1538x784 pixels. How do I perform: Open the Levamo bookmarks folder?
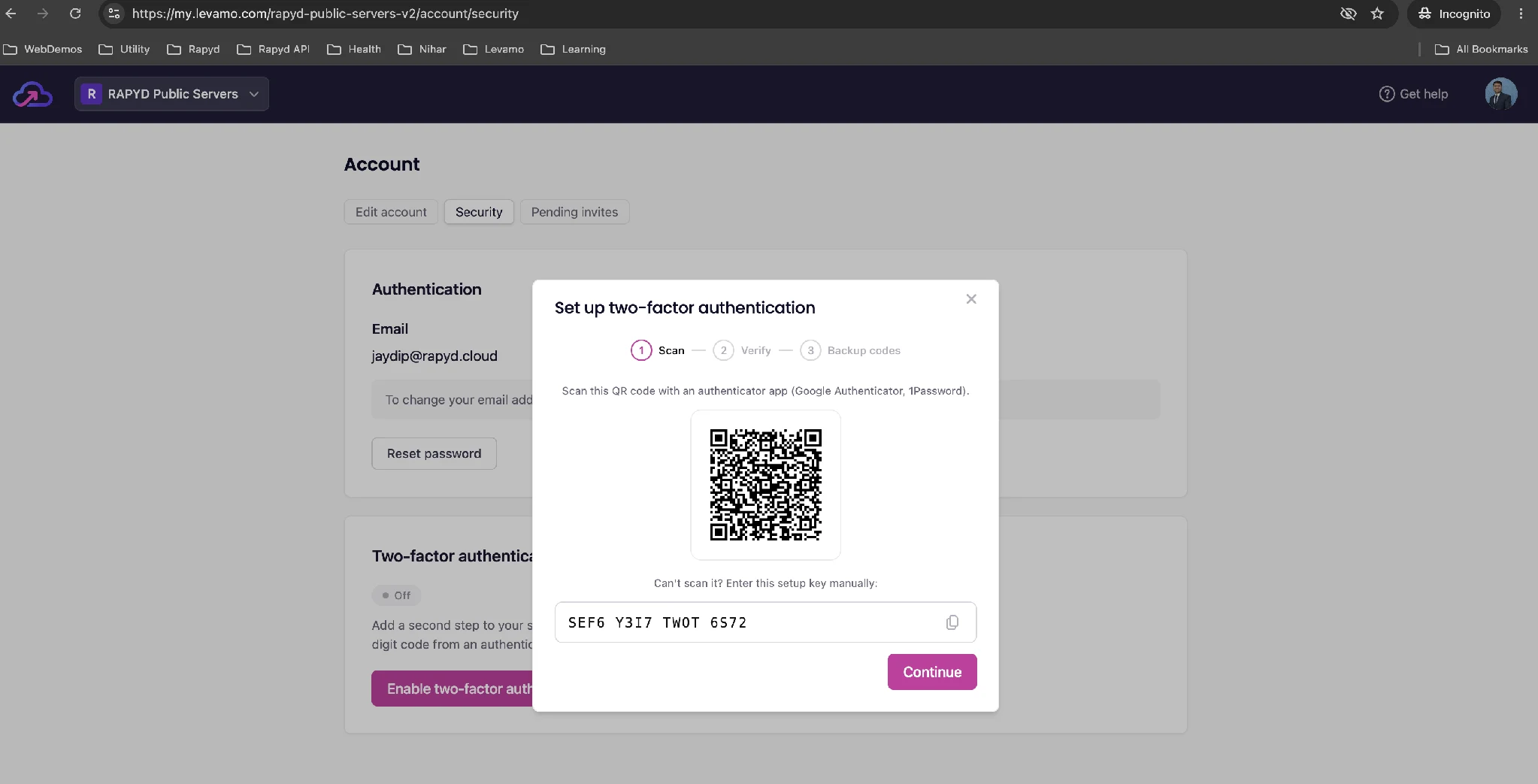point(493,49)
